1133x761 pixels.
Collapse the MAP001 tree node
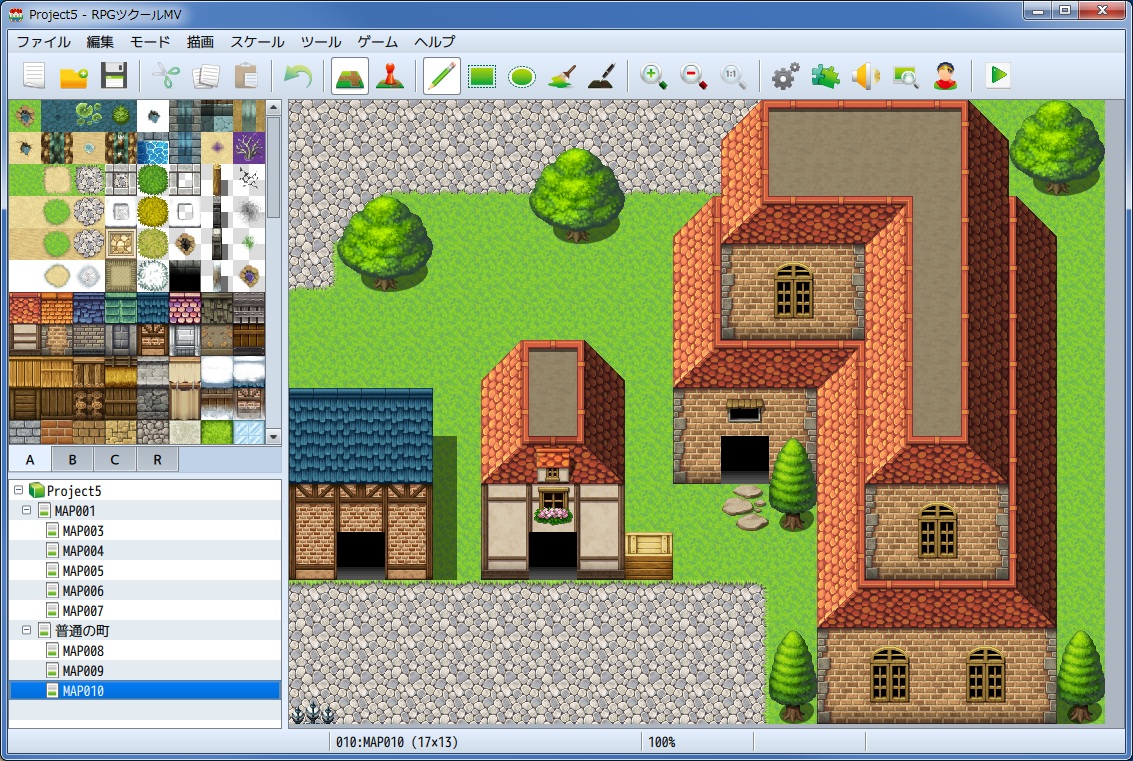point(27,510)
